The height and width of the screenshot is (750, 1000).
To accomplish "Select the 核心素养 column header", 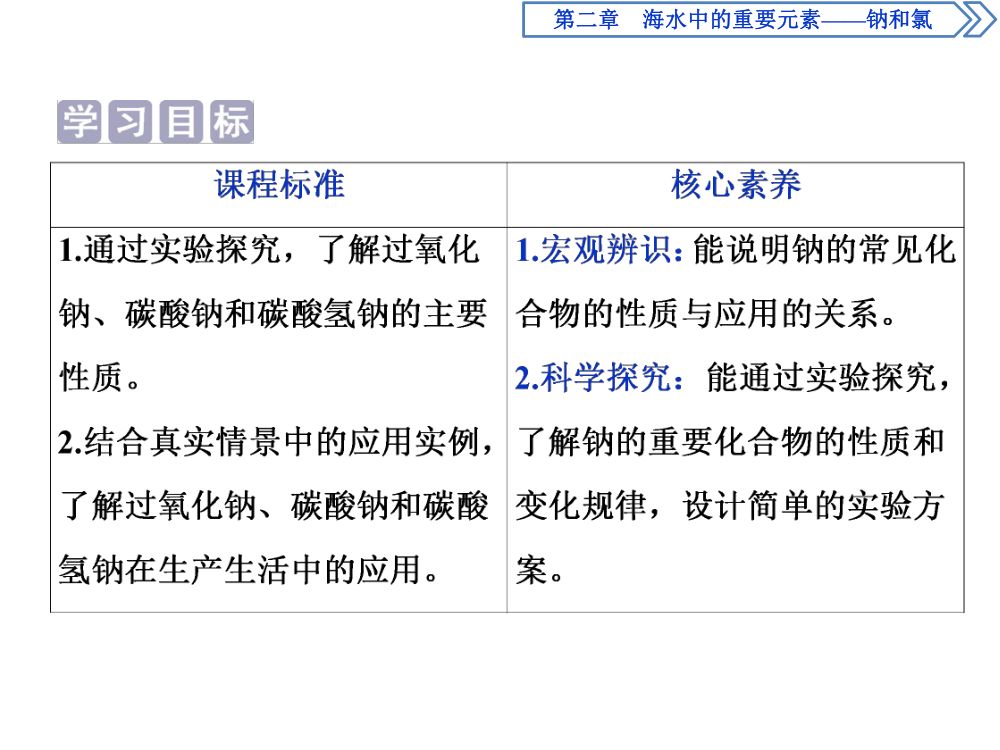I will [x=736, y=185].
